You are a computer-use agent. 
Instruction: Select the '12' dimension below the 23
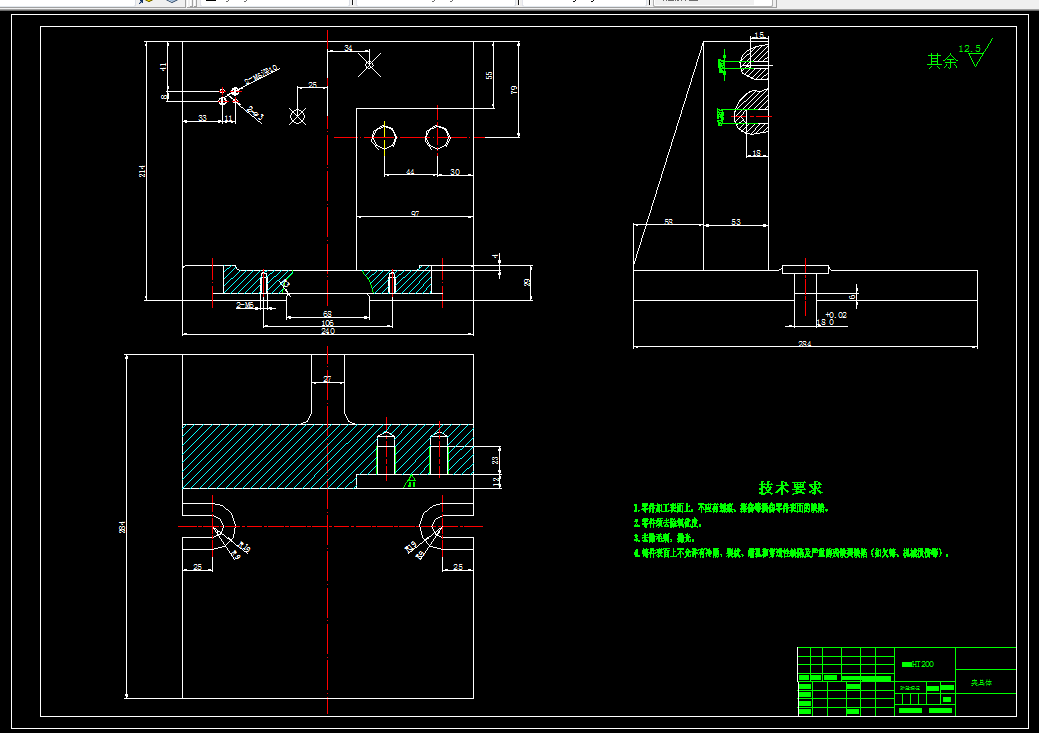point(496,482)
